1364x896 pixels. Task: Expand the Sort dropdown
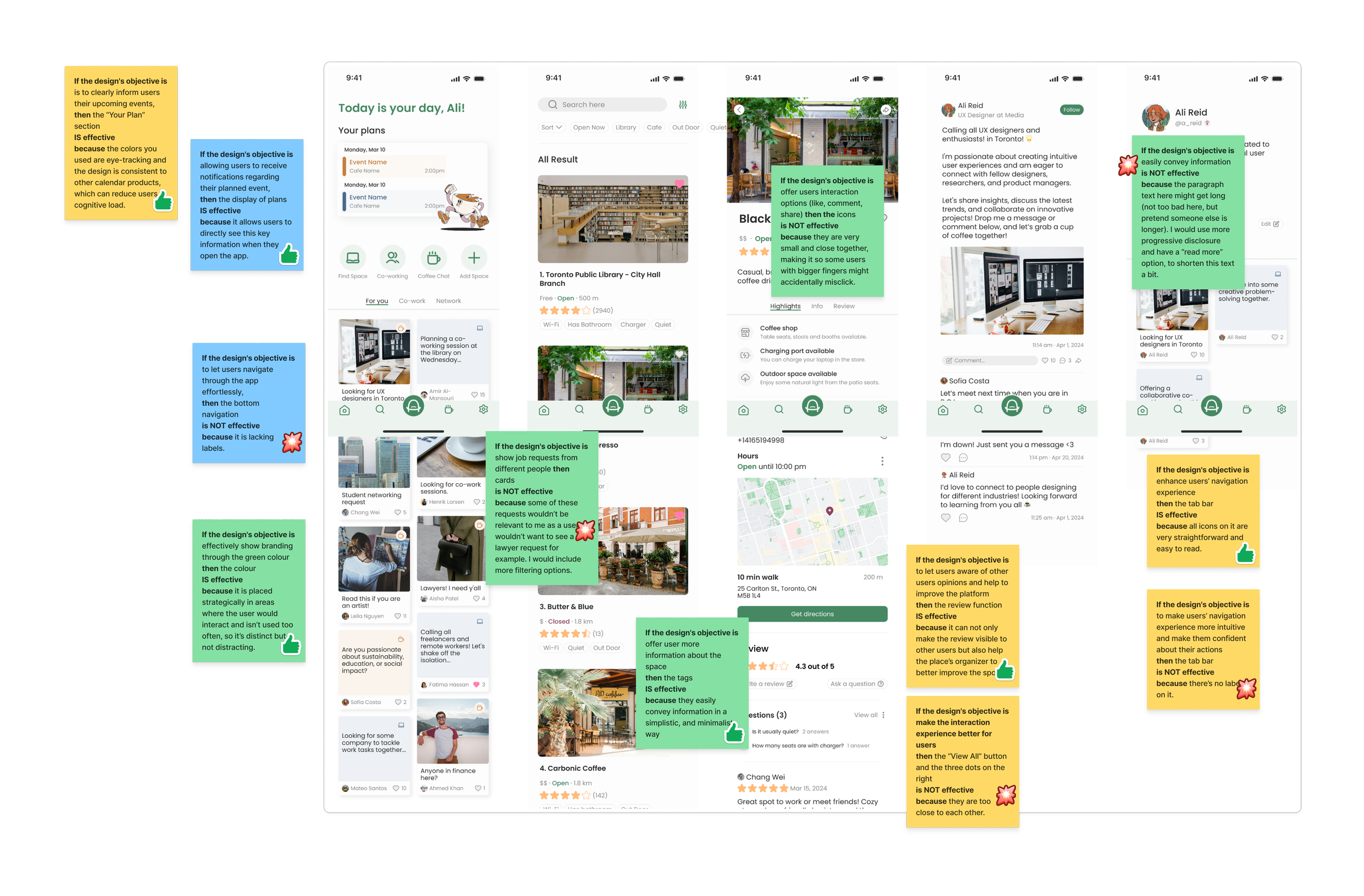coord(552,127)
